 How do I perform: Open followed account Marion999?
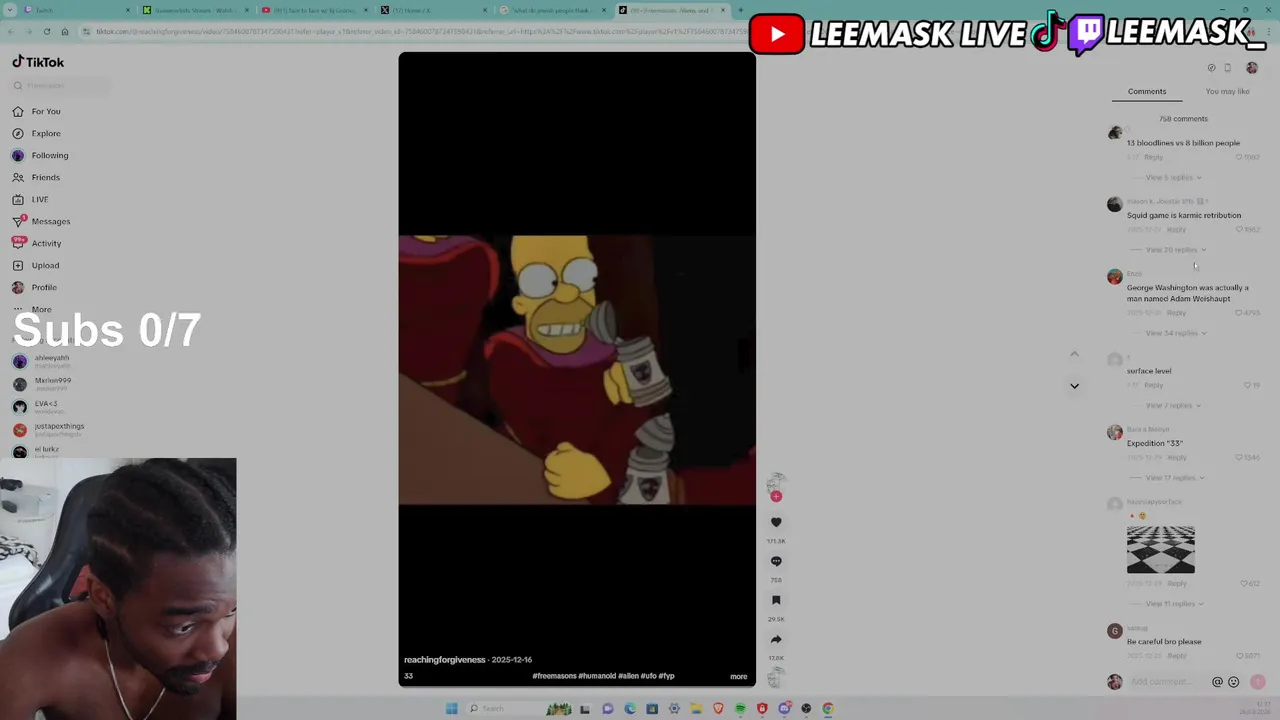tap(42, 383)
